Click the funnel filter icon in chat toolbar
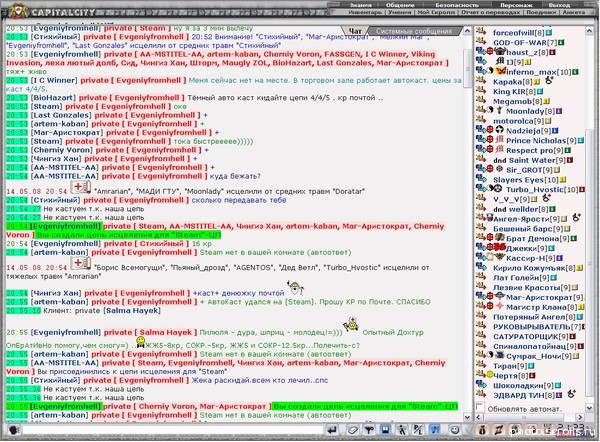This screenshot has width=600, height=442. [x=369, y=430]
